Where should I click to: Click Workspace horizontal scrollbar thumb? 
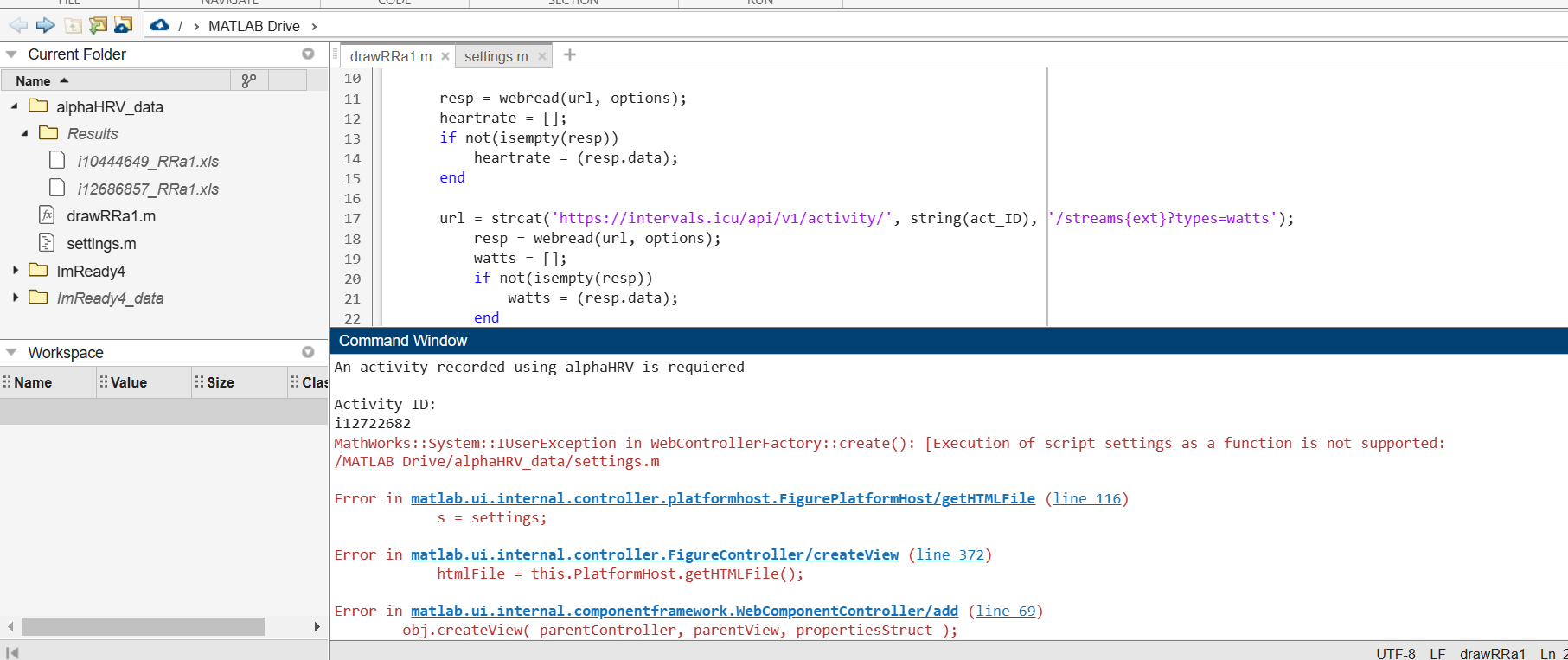tap(143, 626)
